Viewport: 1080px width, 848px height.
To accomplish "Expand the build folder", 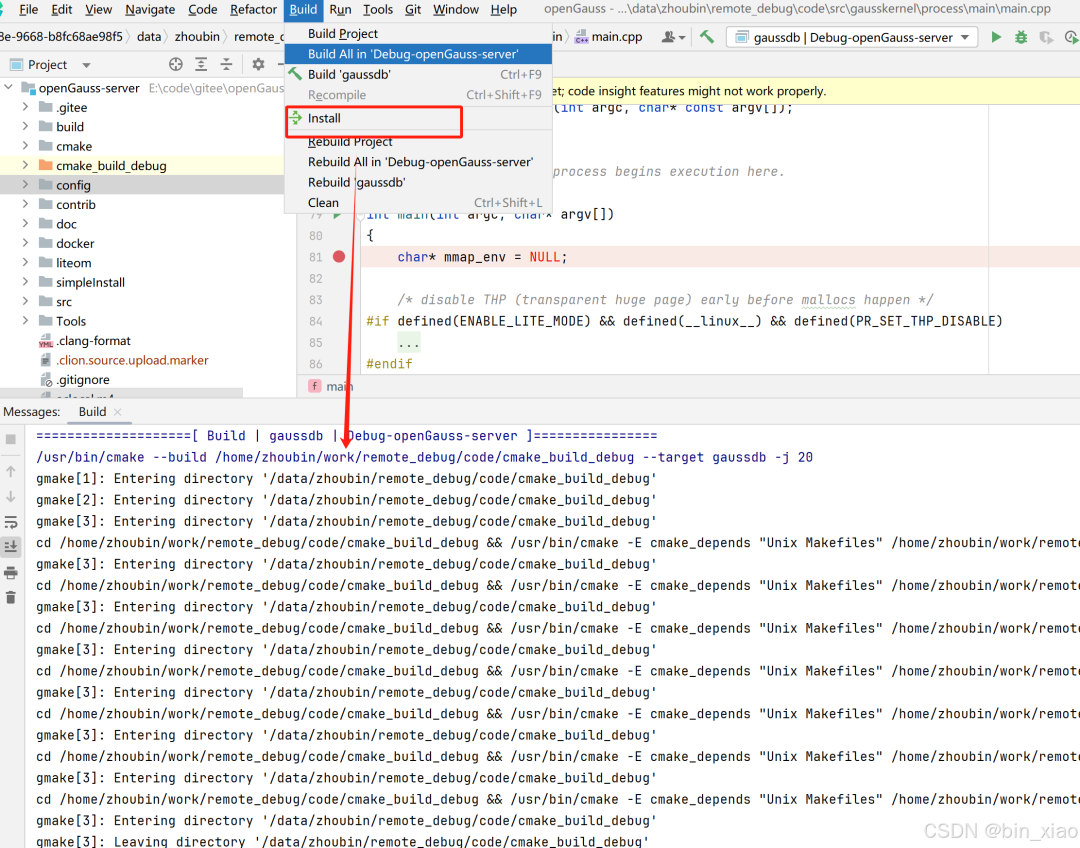I will click(25, 126).
